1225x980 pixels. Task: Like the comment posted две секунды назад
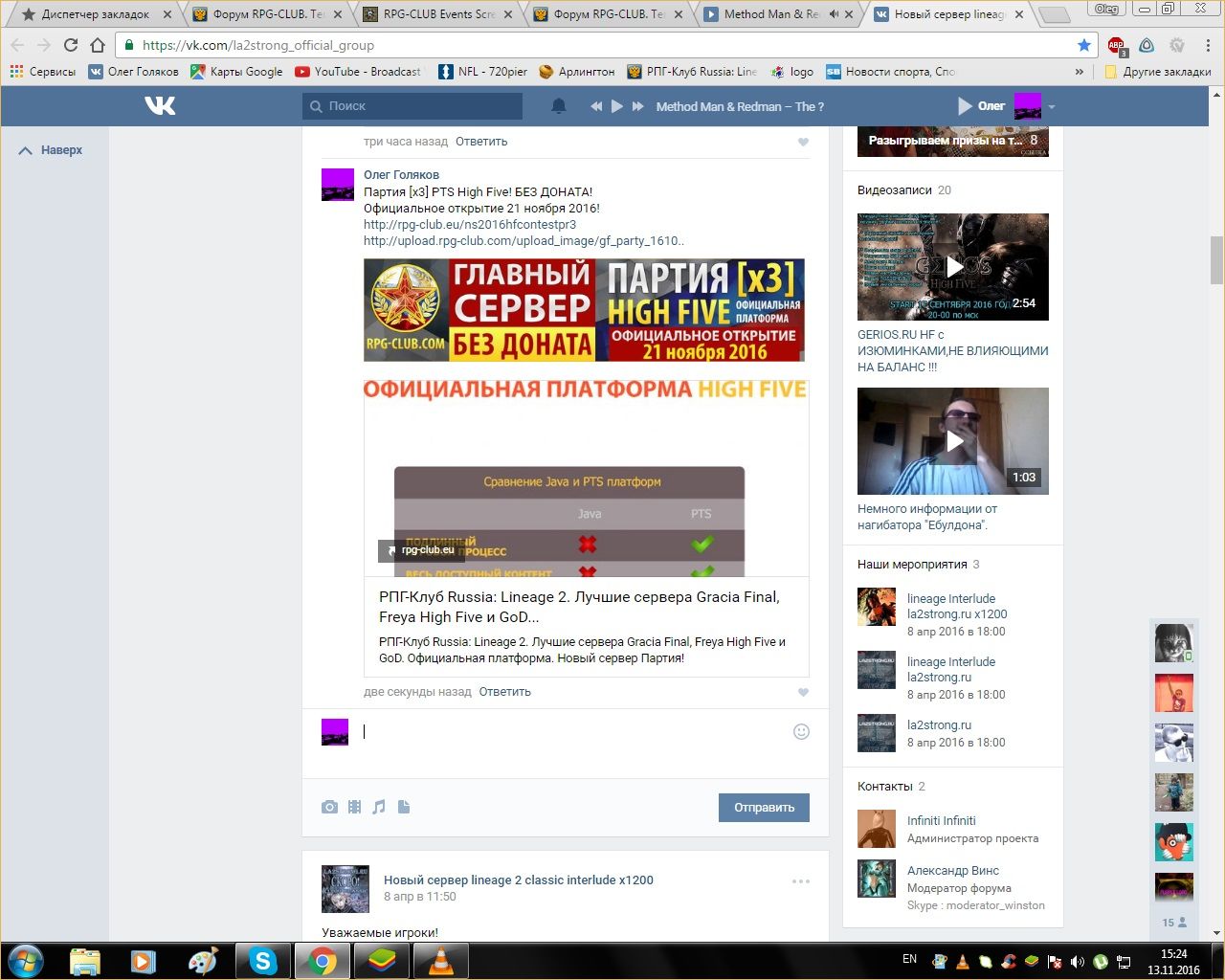point(803,692)
